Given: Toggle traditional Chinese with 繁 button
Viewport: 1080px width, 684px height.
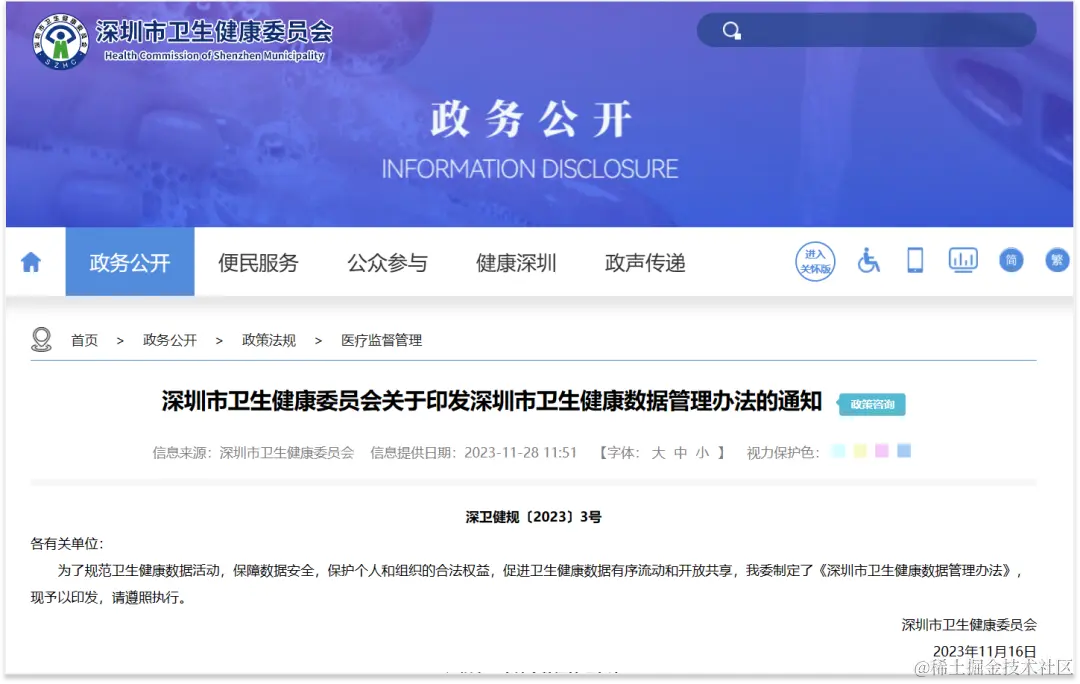Looking at the screenshot, I should pyautogui.click(x=1059, y=260).
